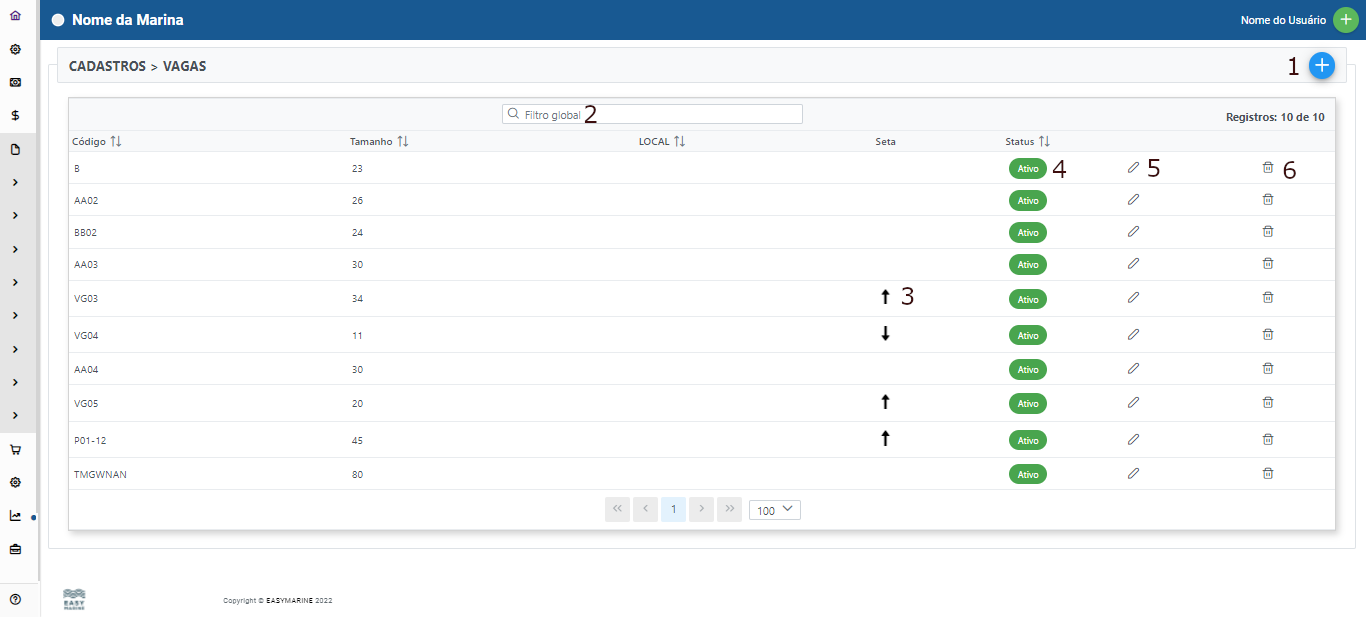Click the shopping cart sidebar icon
Screen dimensions: 1366x617
pyautogui.click(x=15, y=450)
